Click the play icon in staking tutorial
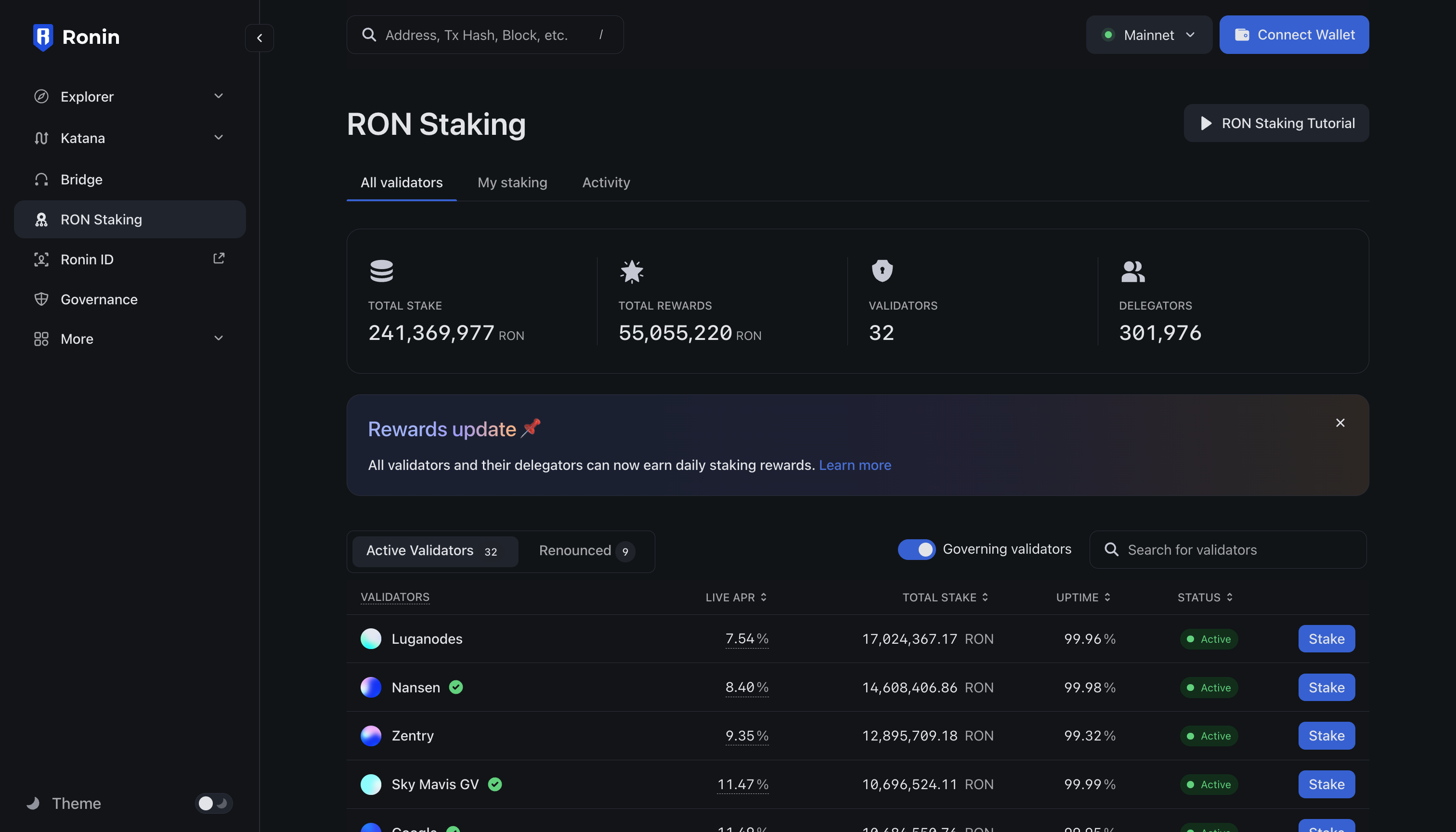The width and height of the screenshot is (1456, 832). pyautogui.click(x=1206, y=123)
